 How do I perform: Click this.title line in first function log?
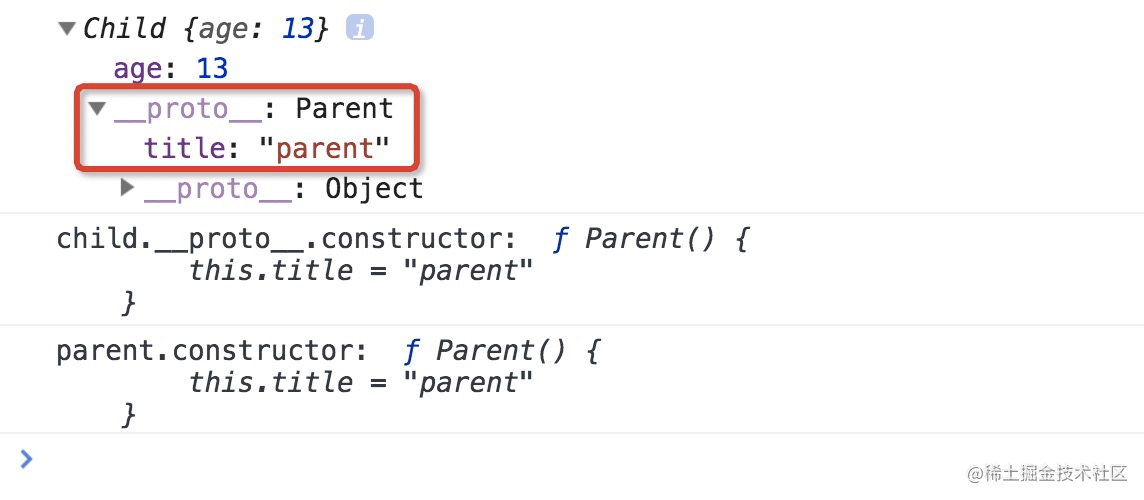[x=362, y=271]
